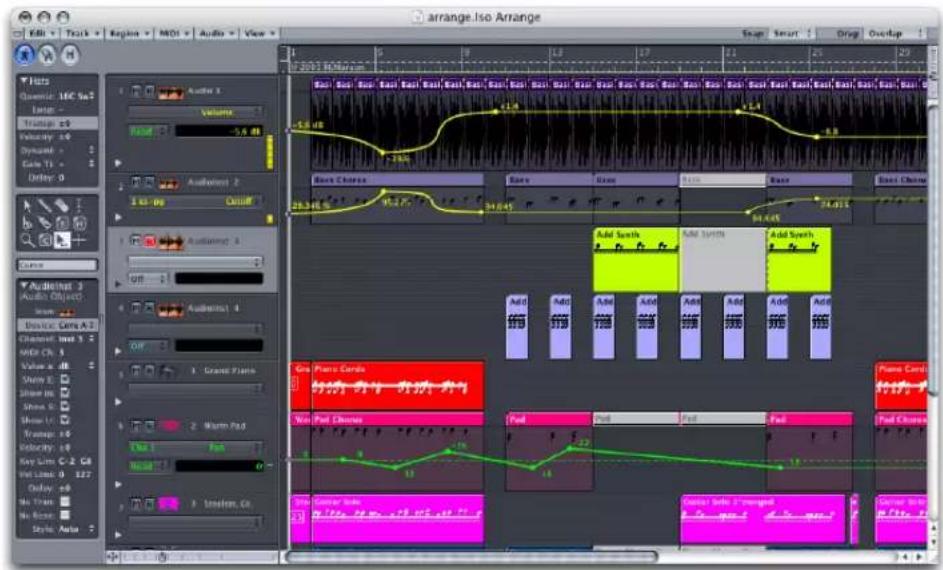Screen dimensions: 943x570
Task: Click the icon in Audioinst 3 parameter box
Action: click(x=67, y=312)
